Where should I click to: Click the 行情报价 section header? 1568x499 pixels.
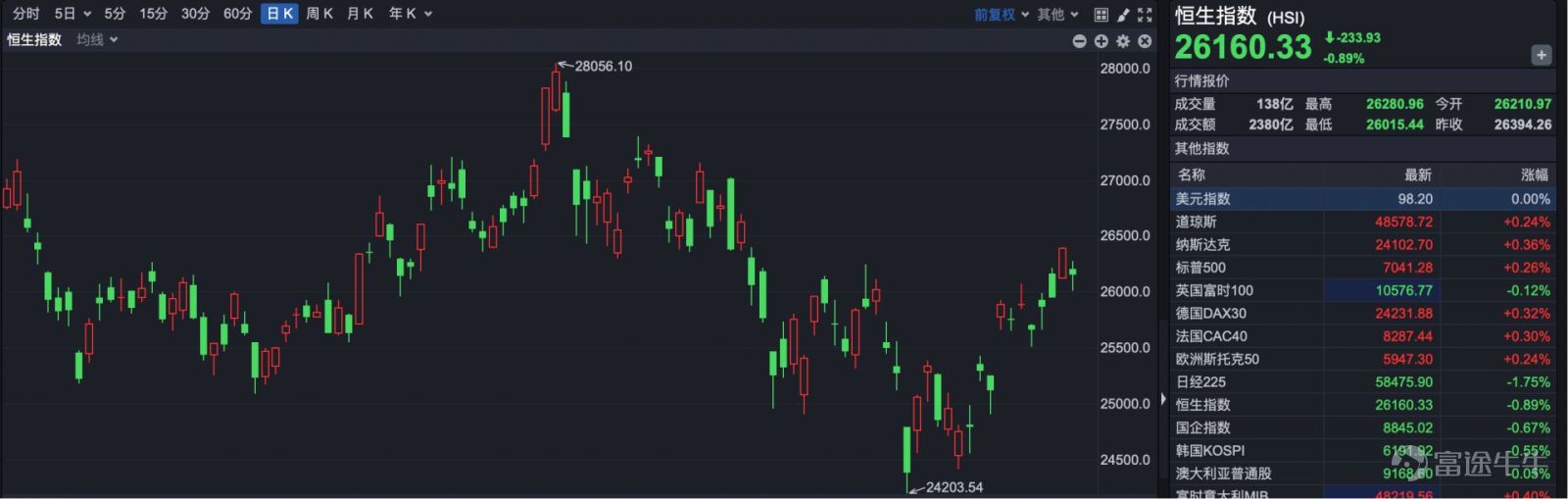pos(1201,80)
